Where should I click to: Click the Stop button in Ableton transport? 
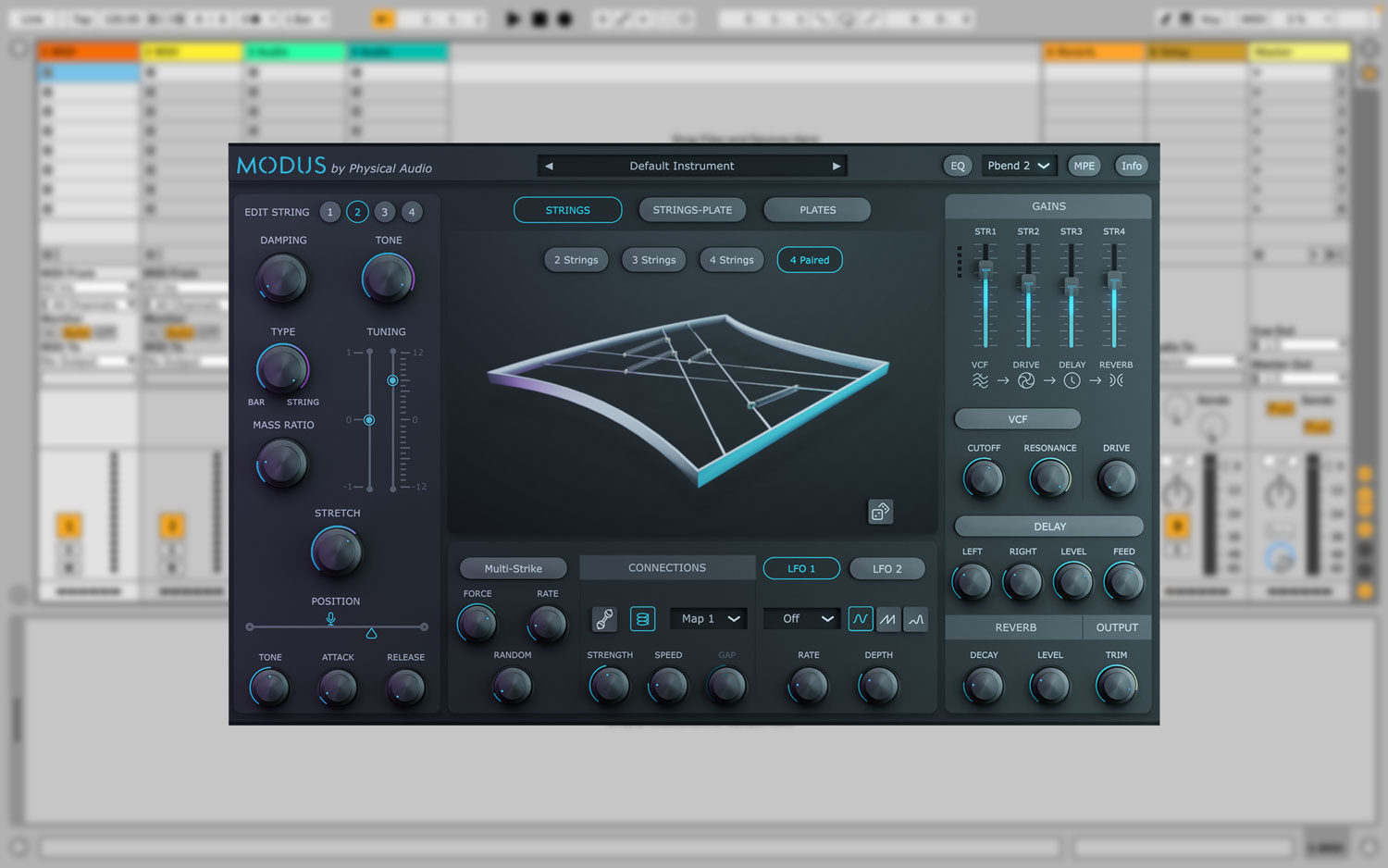click(x=539, y=19)
